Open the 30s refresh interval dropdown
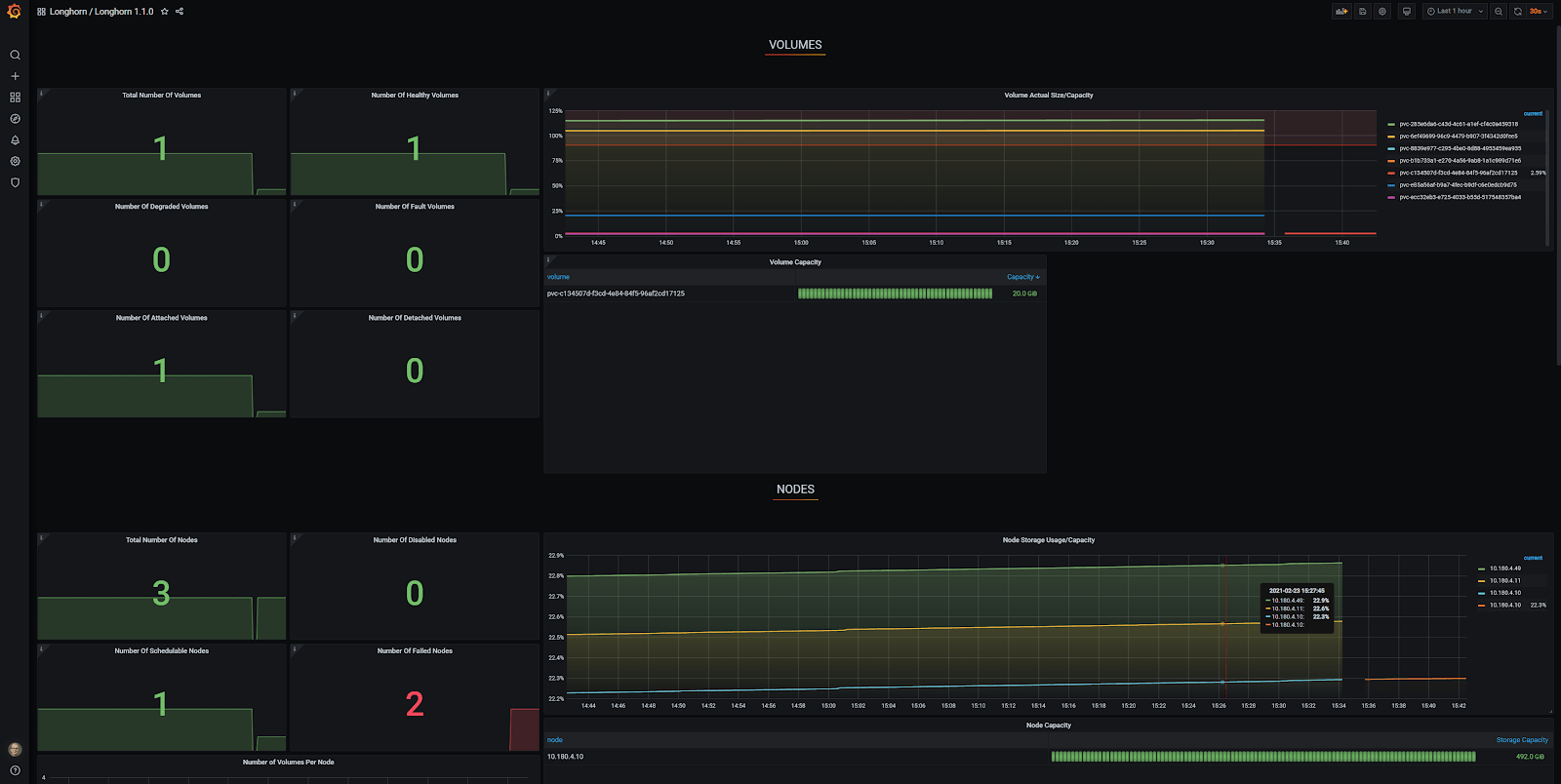This screenshot has width=1561, height=784. click(1539, 12)
